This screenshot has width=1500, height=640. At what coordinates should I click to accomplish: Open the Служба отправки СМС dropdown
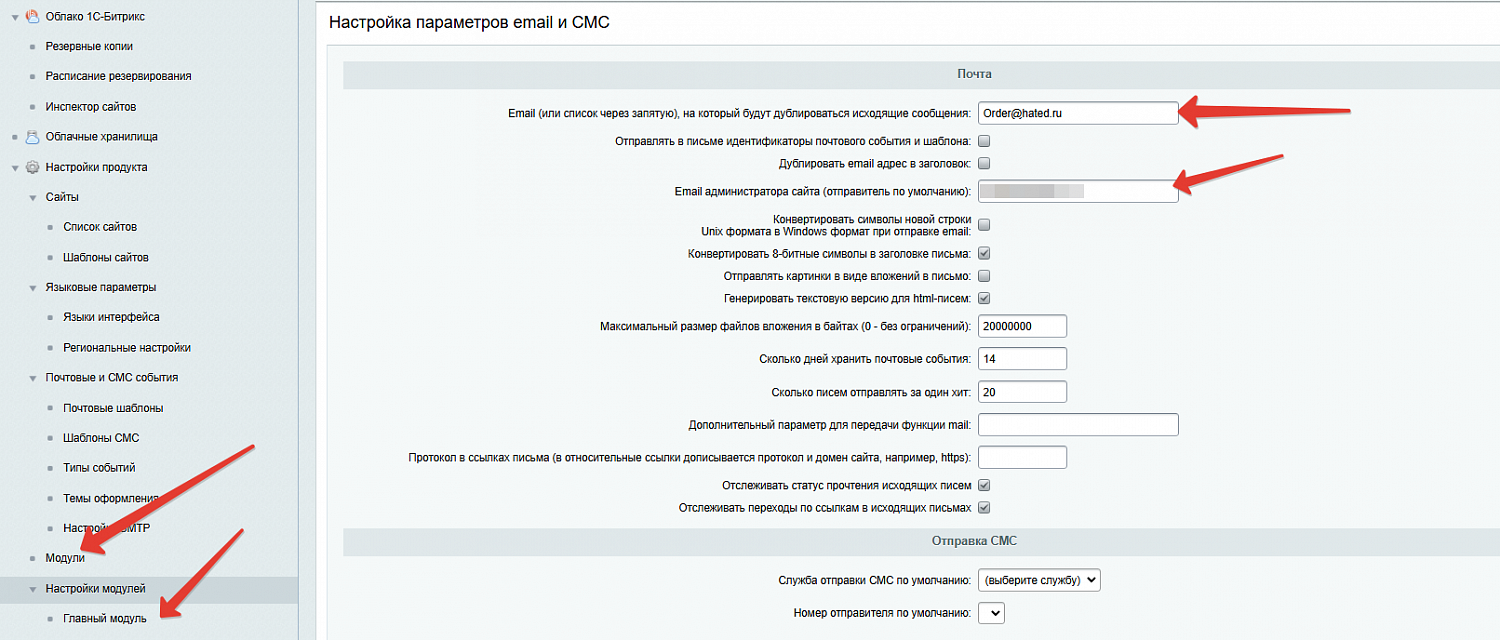click(x=1039, y=579)
